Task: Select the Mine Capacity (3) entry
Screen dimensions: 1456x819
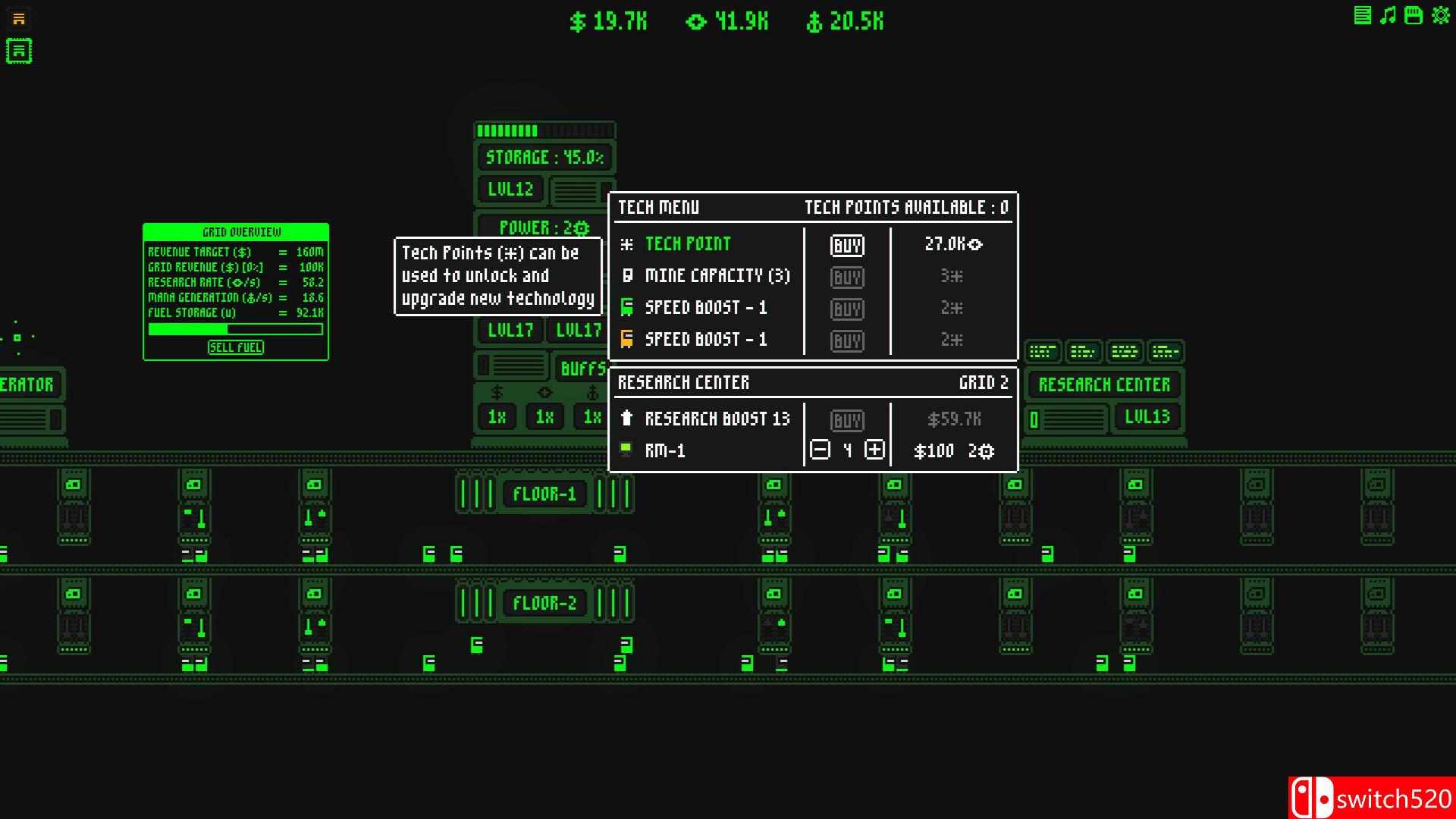Action: pos(717,276)
